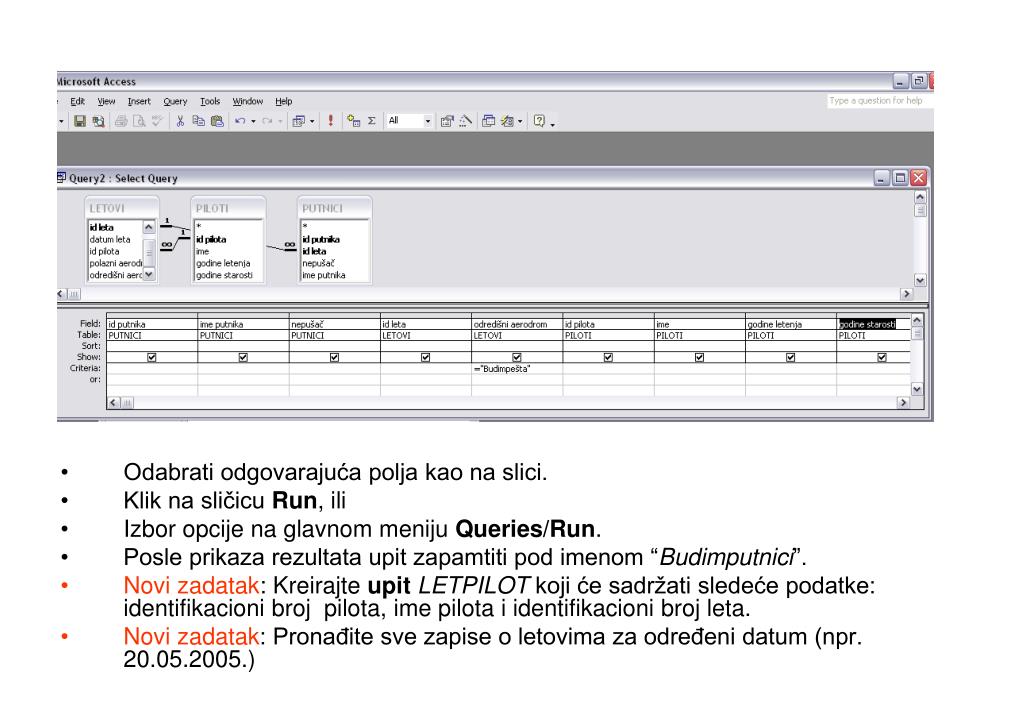Toggle Show checkbox for odredišni aerodrom column
Image resolution: width=1023 pixels, height=708 pixels.
517,358
